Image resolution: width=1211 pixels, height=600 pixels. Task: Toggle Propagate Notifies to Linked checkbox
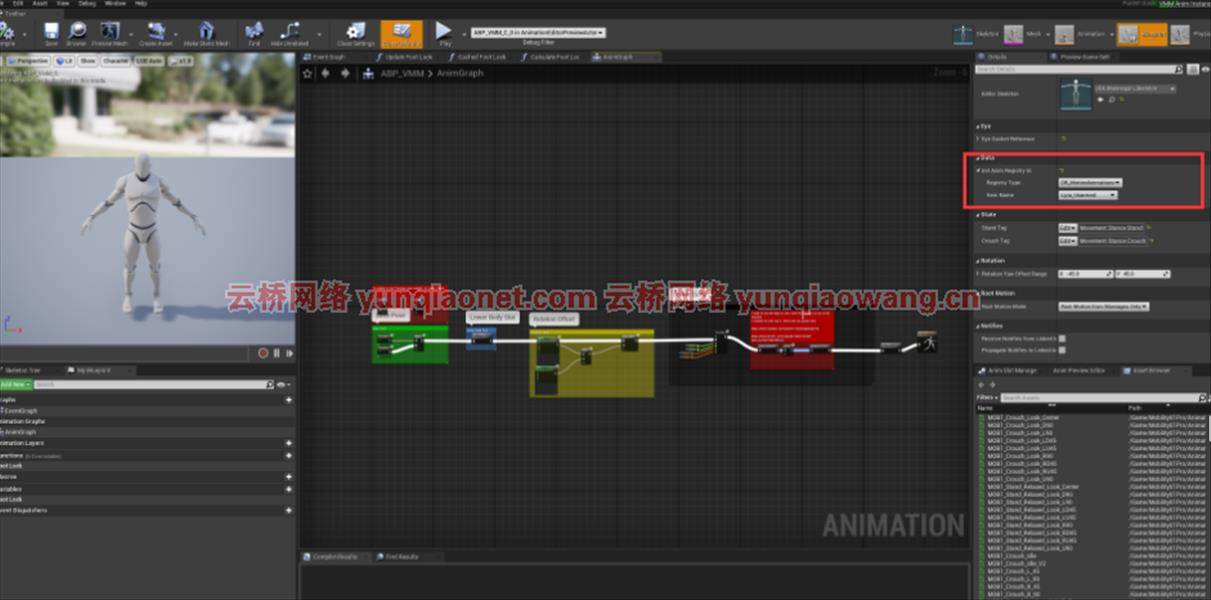coord(1062,351)
